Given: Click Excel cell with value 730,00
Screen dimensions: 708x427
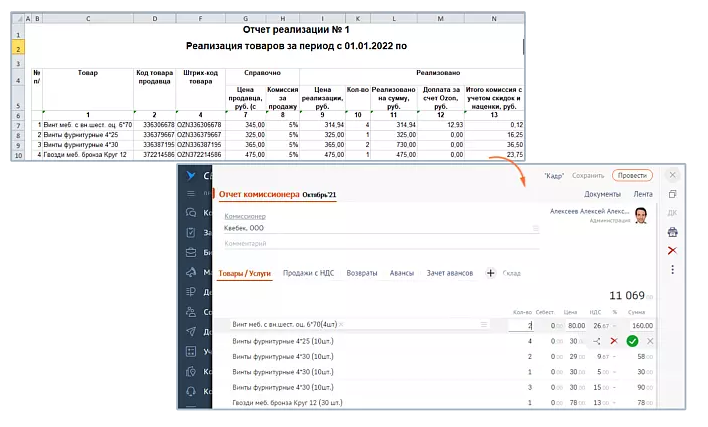Looking at the screenshot, I should point(394,145).
